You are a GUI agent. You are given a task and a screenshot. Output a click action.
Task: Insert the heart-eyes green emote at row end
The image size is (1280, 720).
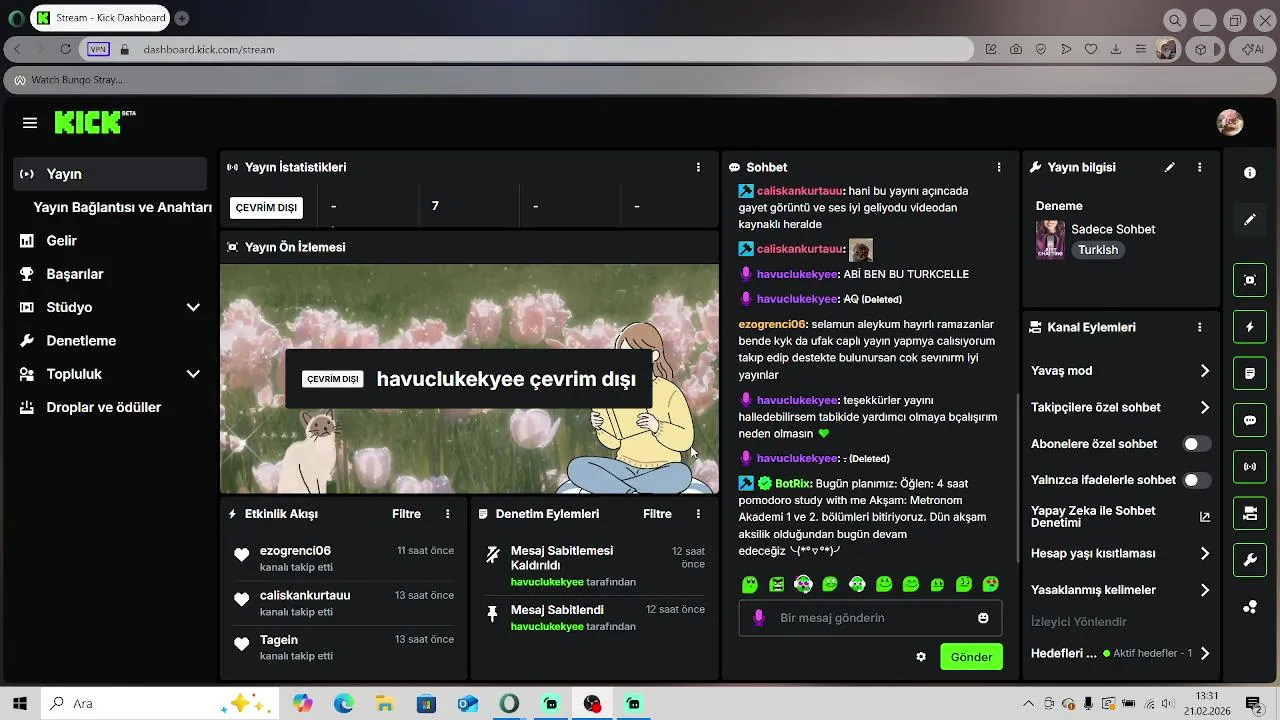(990, 584)
